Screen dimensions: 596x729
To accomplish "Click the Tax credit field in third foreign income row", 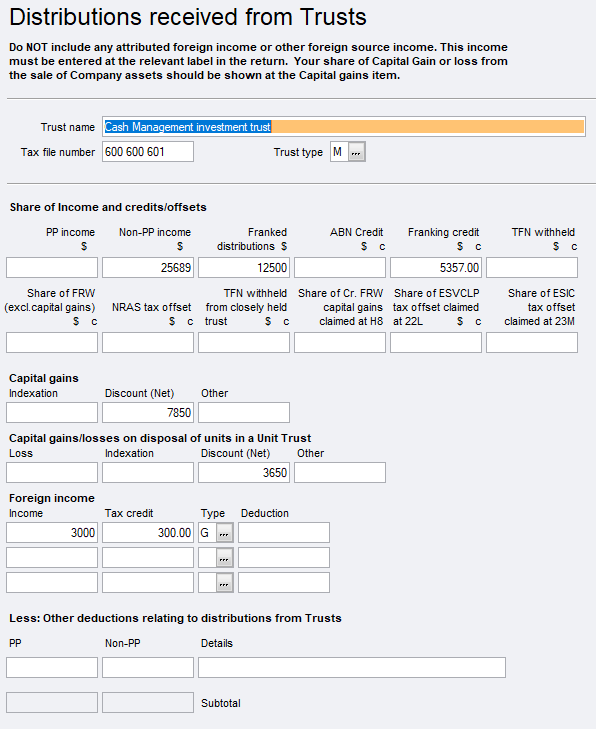I will tap(148, 583).
